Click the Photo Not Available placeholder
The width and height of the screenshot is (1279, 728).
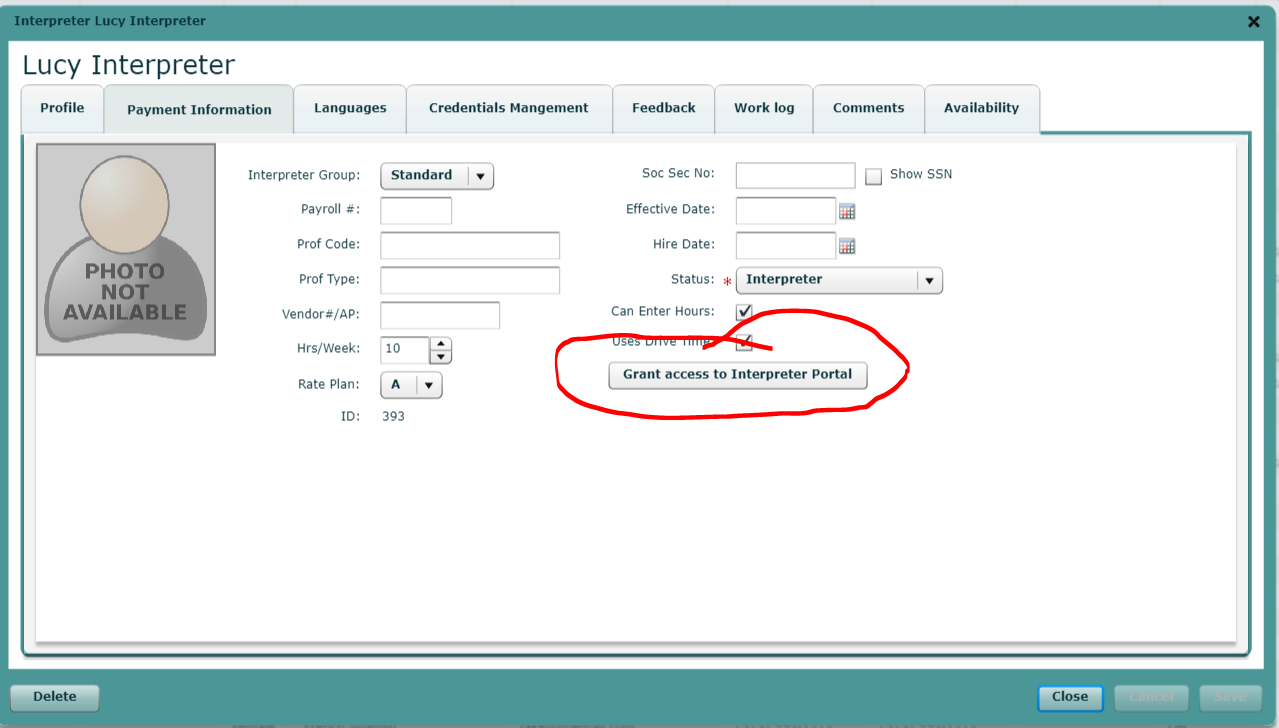[126, 250]
